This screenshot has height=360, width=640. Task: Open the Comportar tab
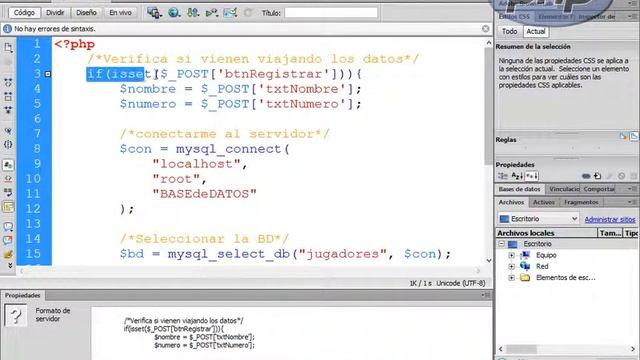coord(599,189)
